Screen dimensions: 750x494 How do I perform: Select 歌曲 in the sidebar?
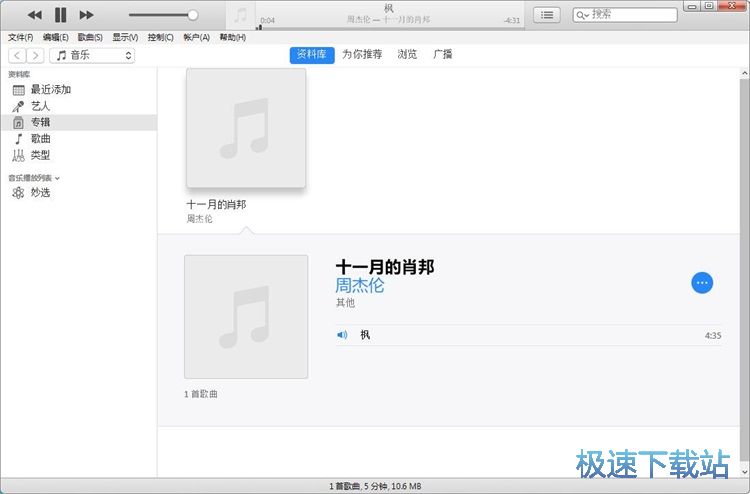(78, 139)
